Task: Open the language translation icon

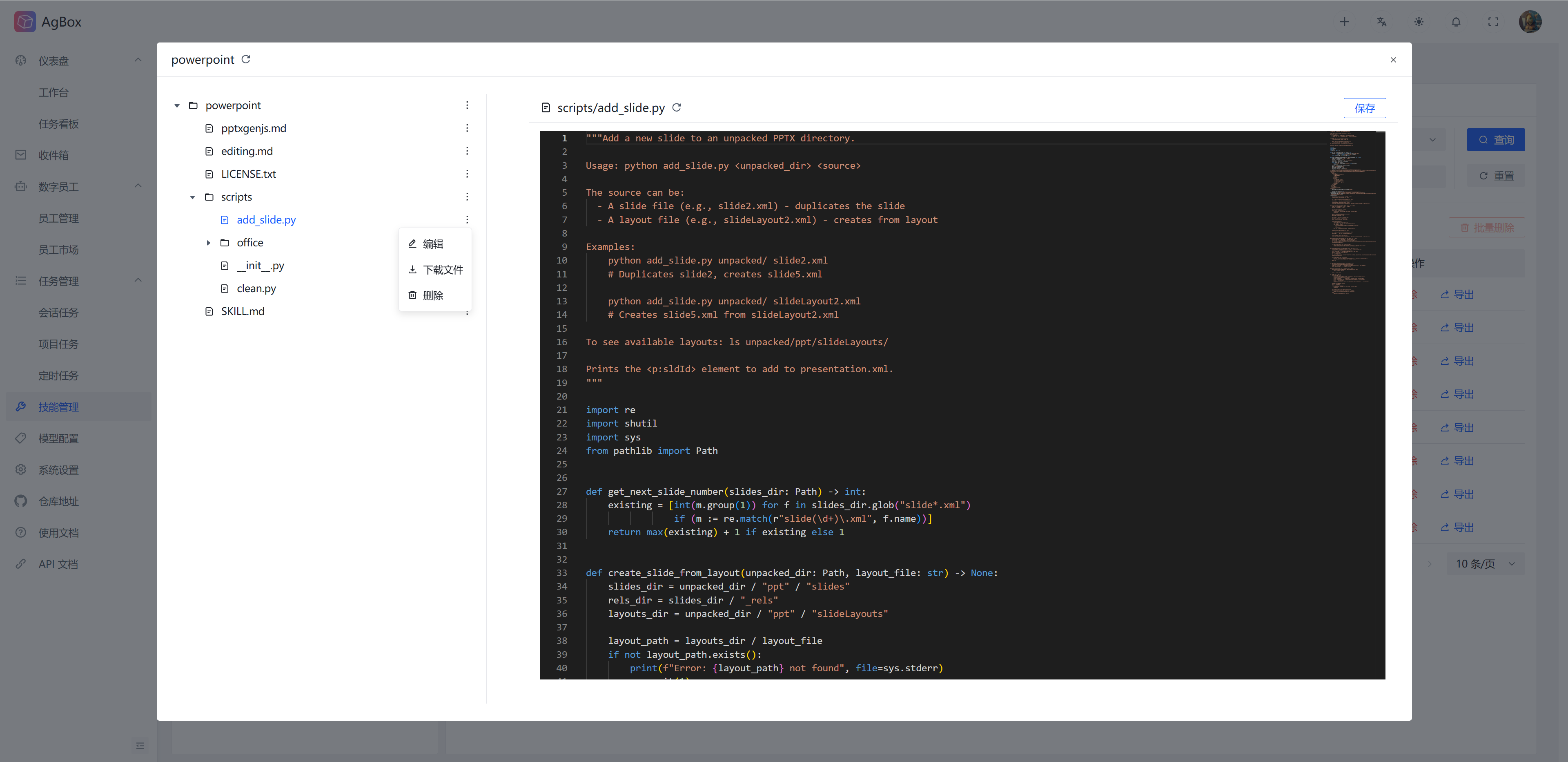Action: click(1381, 21)
